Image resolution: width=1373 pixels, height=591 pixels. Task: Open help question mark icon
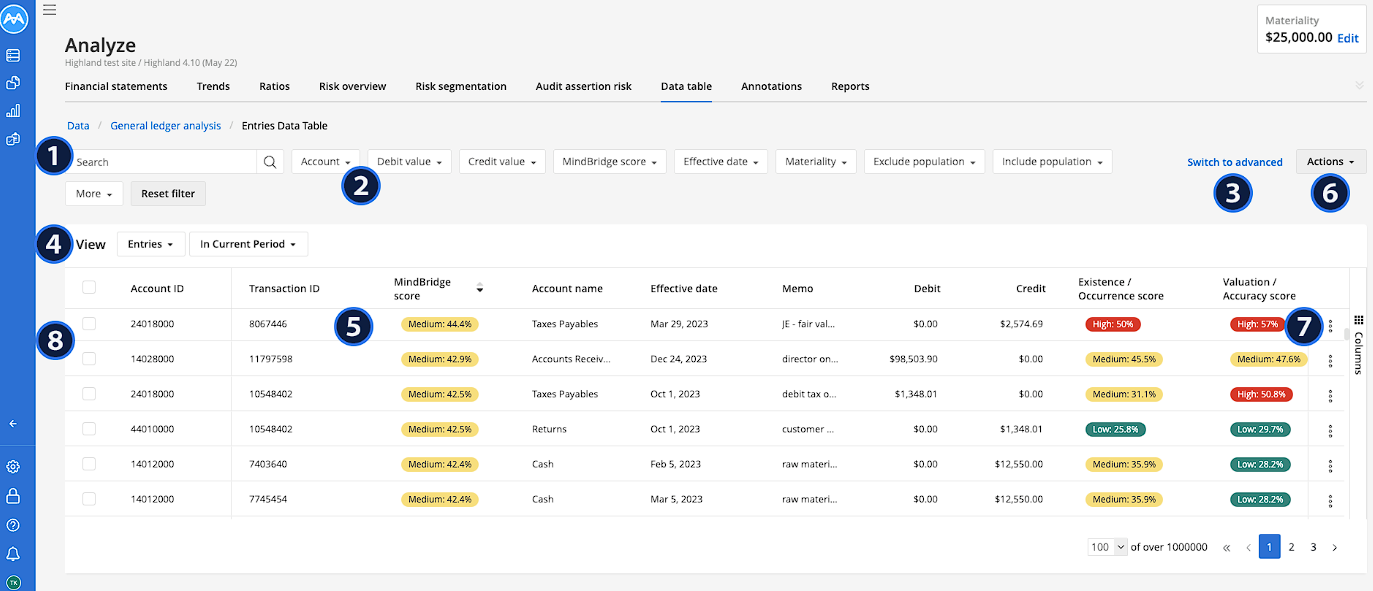(x=14, y=525)
